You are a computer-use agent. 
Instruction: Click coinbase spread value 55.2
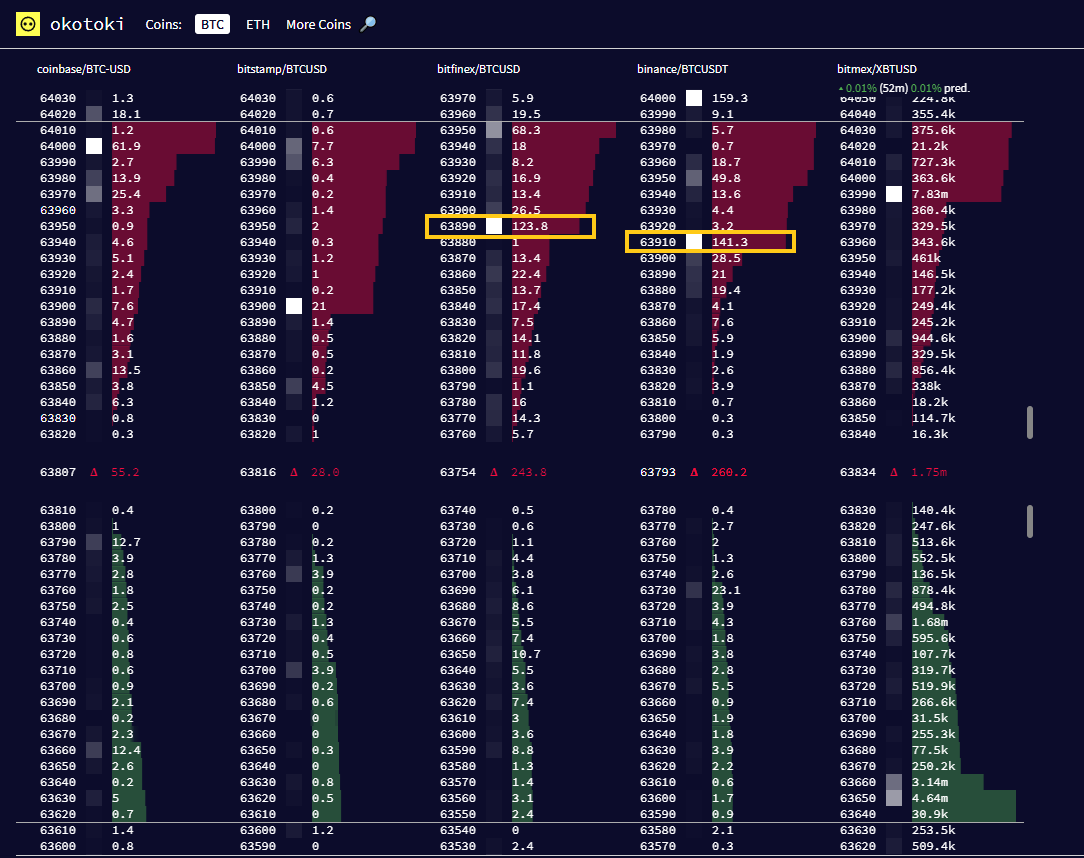click(x=125, y=472)
